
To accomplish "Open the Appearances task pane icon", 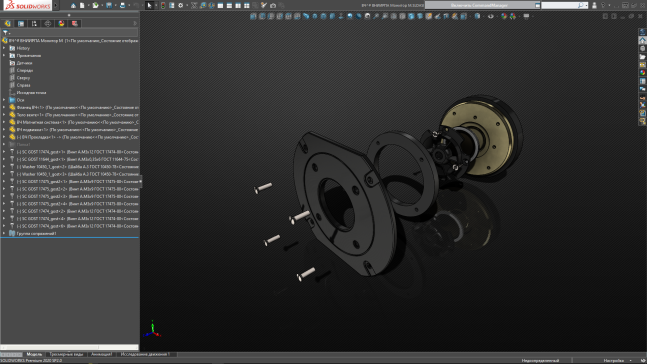I will [642, 73].
